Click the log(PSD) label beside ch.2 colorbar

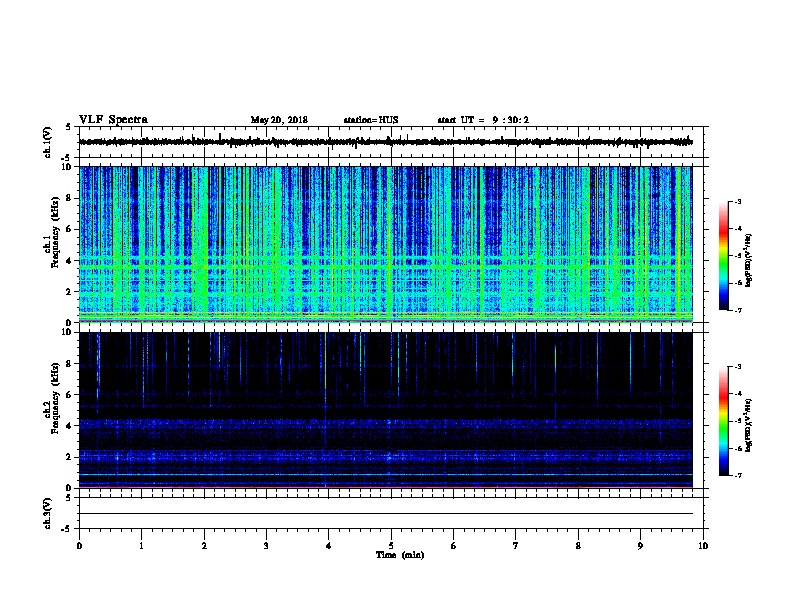pyautogui.click(x=749, y=425)
